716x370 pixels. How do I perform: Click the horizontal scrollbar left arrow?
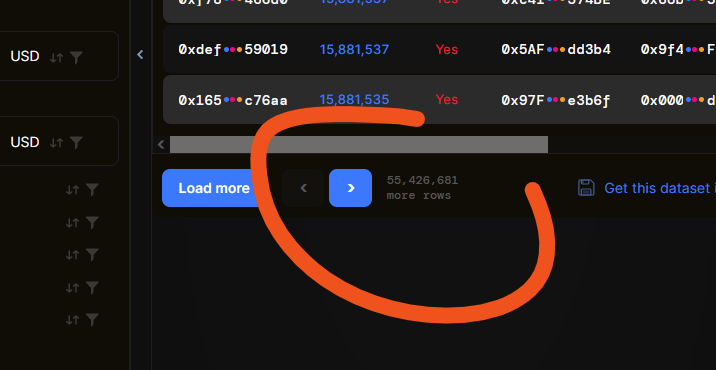tap(161, 145)
